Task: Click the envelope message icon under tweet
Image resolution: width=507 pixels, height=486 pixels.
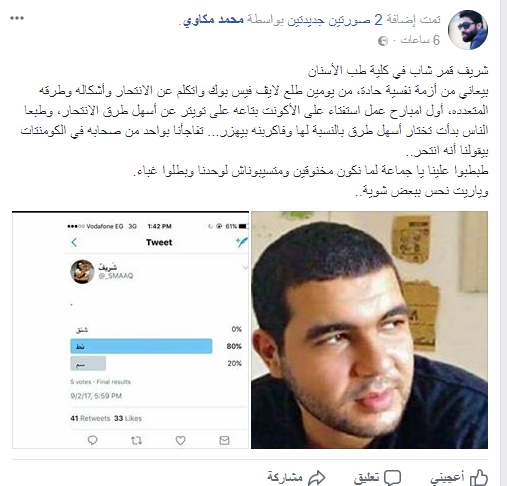Action: [x=224, y=440]
